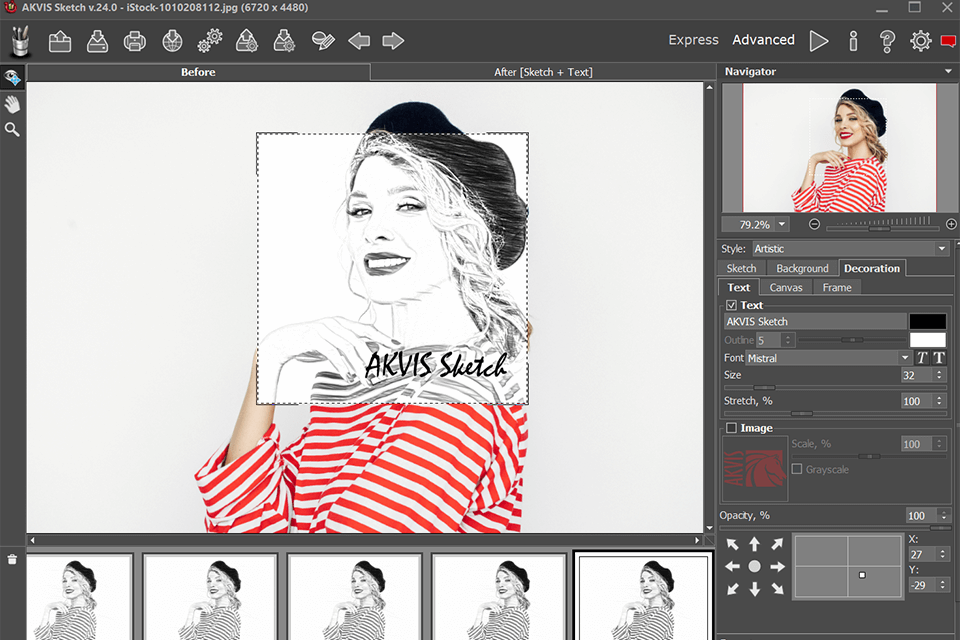Click the Opacity % stepper
The height and width of the screenshot is (640, 960).
(944, 516)
